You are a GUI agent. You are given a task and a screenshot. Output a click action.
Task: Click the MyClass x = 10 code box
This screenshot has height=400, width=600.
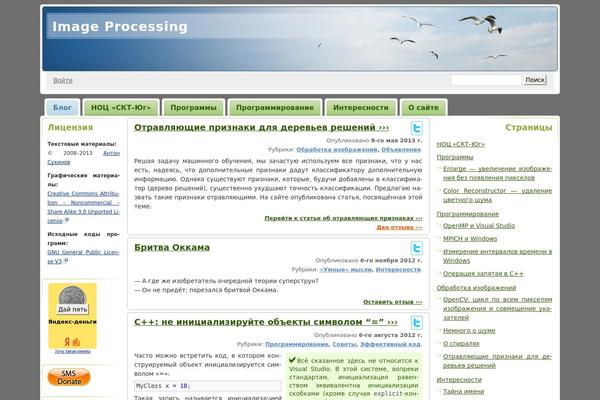[x=208, y=386]
